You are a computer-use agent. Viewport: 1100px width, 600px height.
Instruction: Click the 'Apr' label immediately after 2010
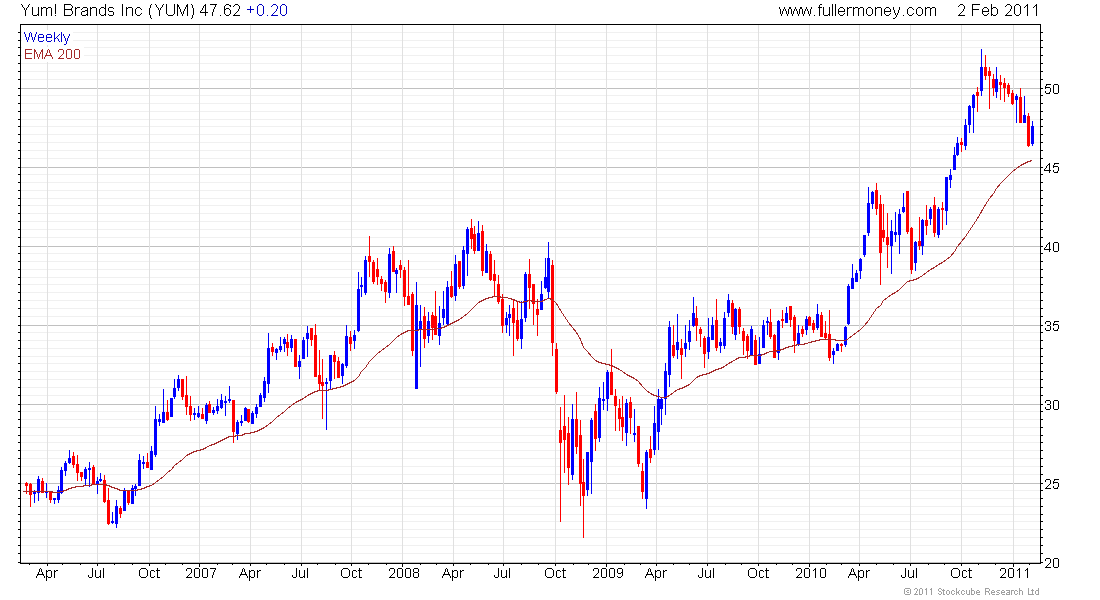[859, 573]
